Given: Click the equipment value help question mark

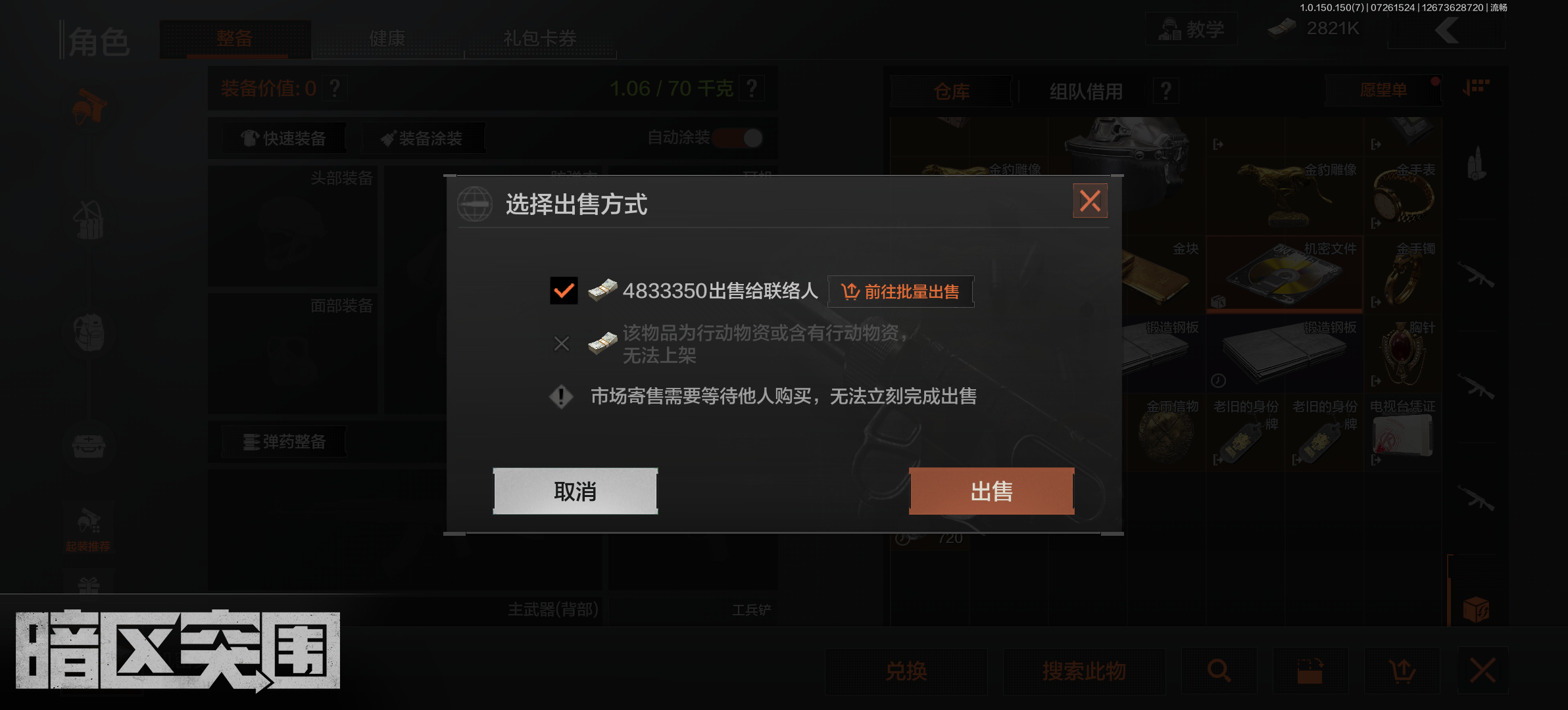Looking at the screenshot, I should coord(335,88).
